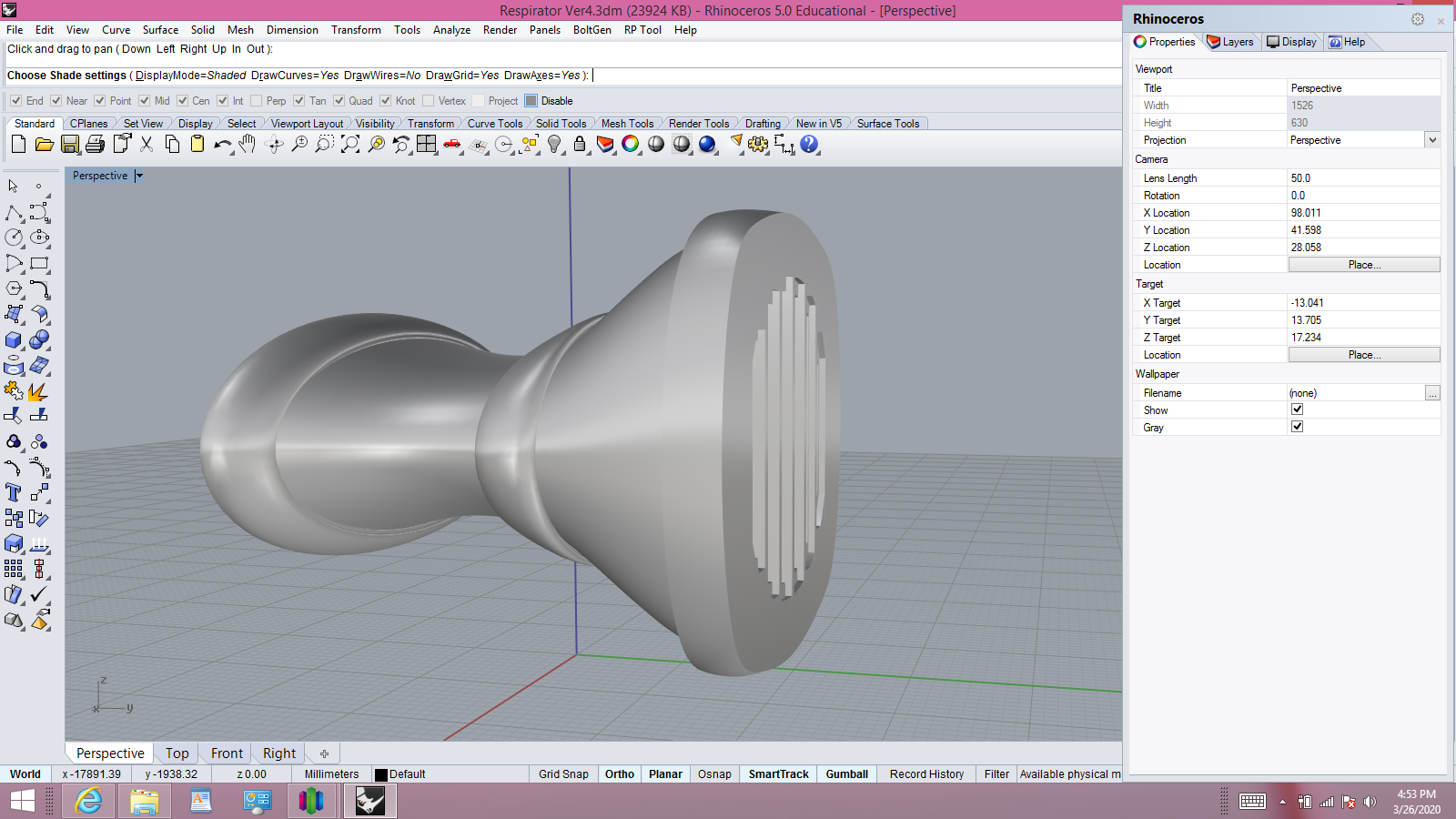The height and width of the screenshot is (819, 1456).
Task: Click the Print icon in toolbar
Action: (96, 144)
